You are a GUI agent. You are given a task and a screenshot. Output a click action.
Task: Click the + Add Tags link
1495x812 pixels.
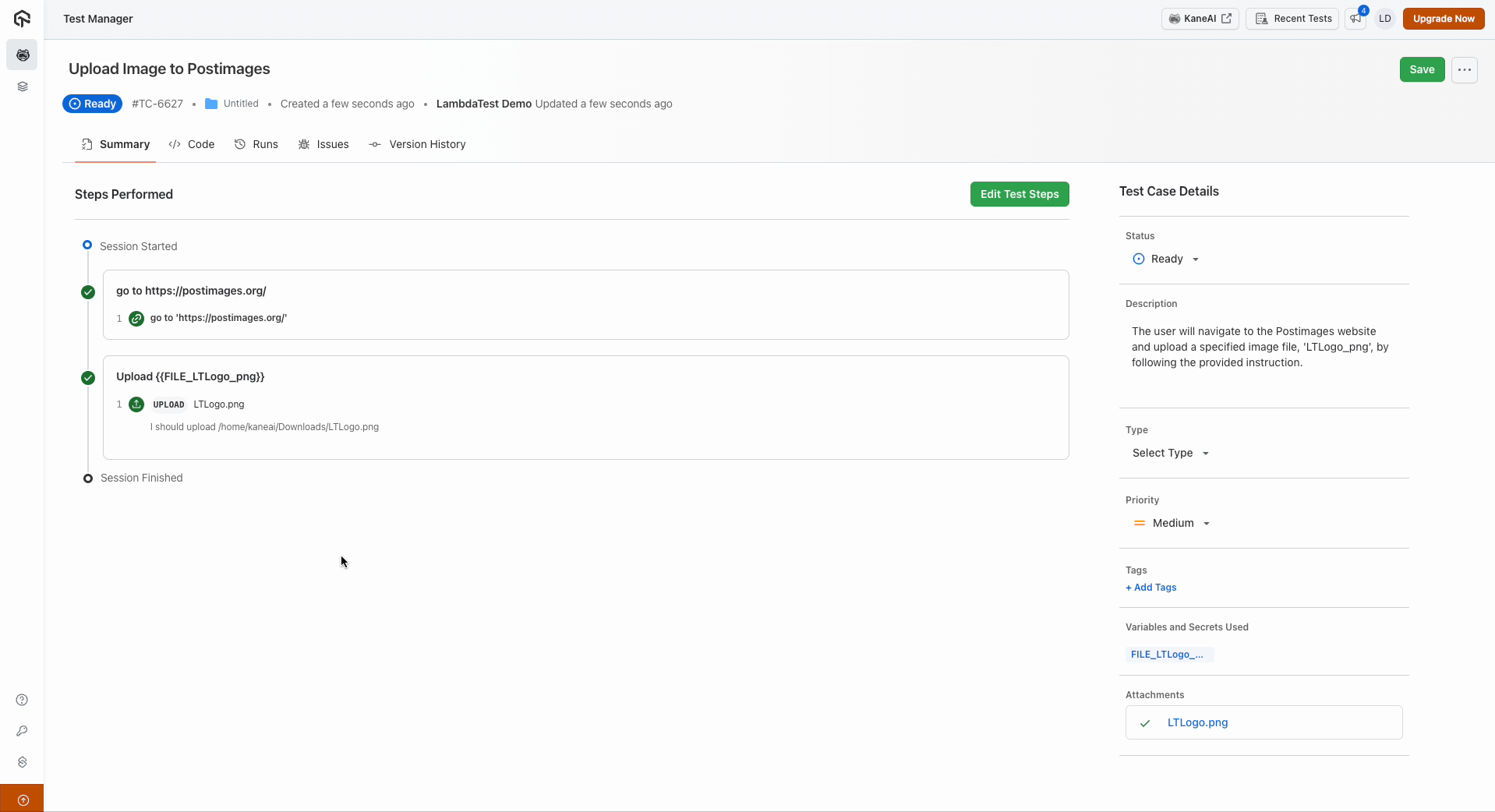coord(1150,588)
